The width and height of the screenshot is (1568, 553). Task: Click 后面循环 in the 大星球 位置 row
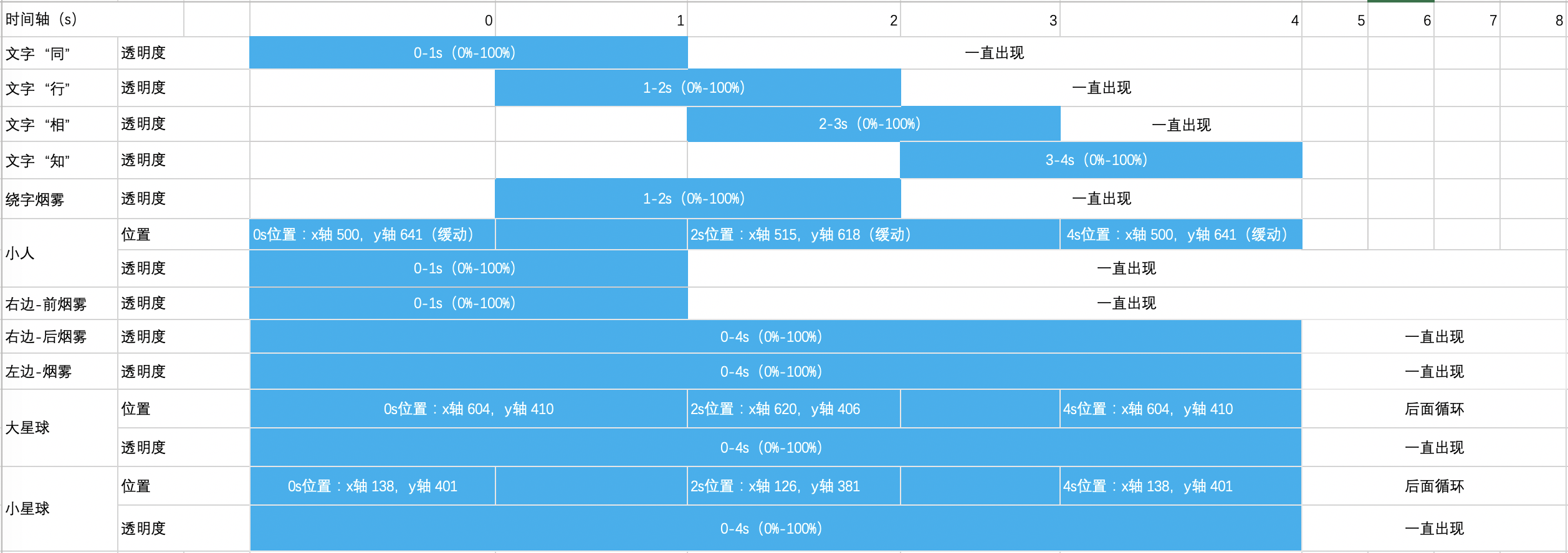[1434, 409]
